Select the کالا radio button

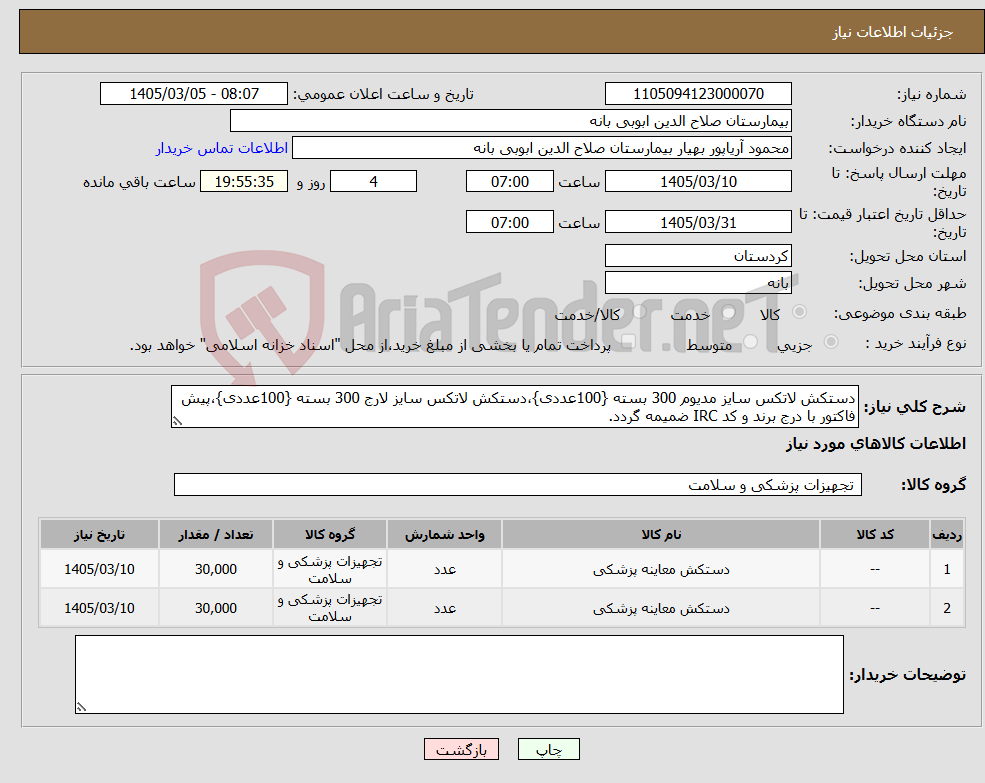click(800, 312)
